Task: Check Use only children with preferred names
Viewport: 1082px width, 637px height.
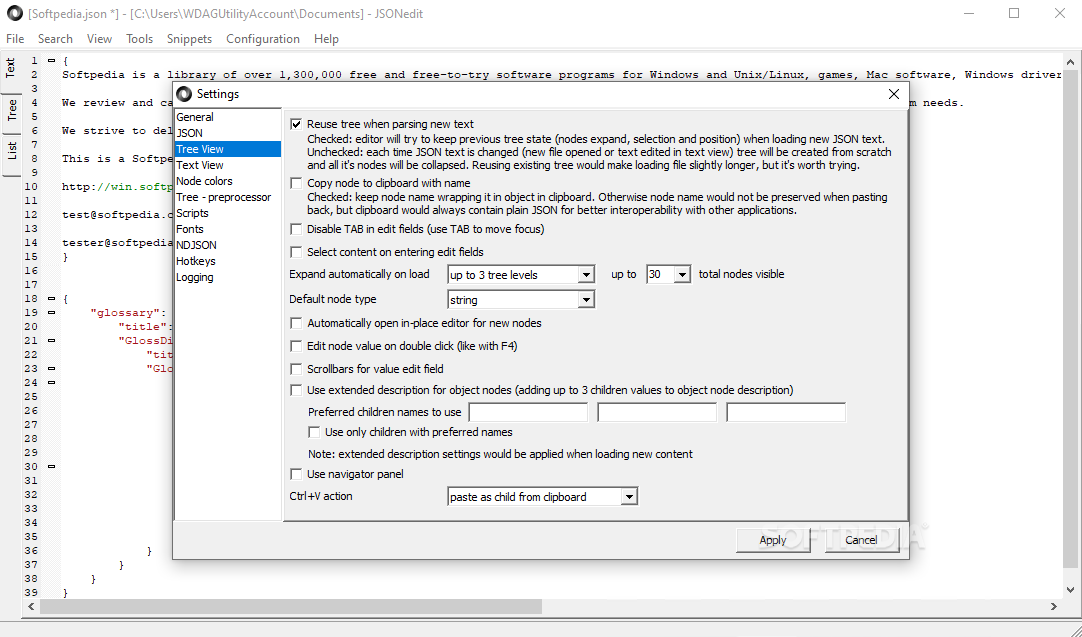Action: tap(314, 432)
